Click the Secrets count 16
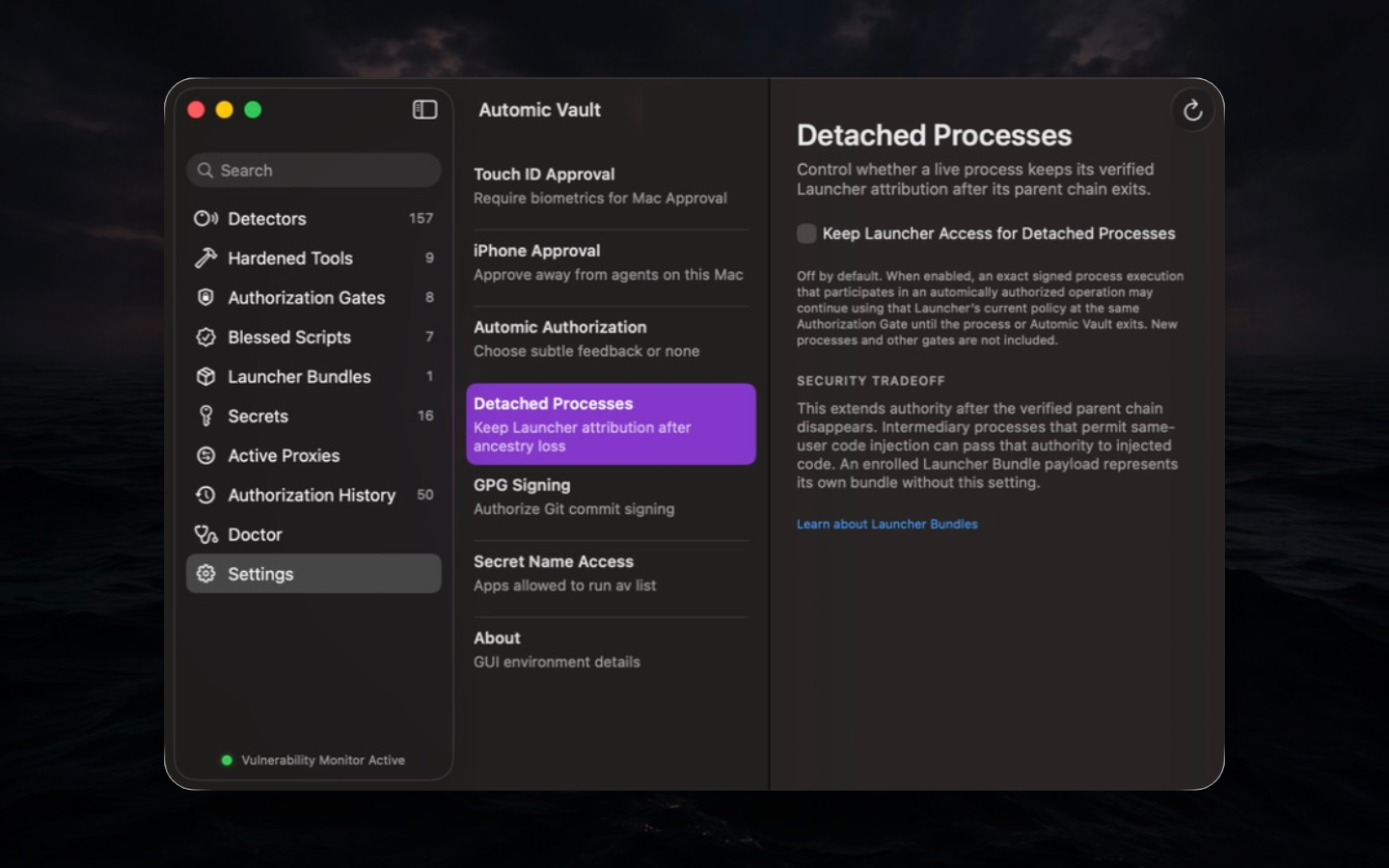Screen dimensions: 1389x868 (x=425, y=416)
